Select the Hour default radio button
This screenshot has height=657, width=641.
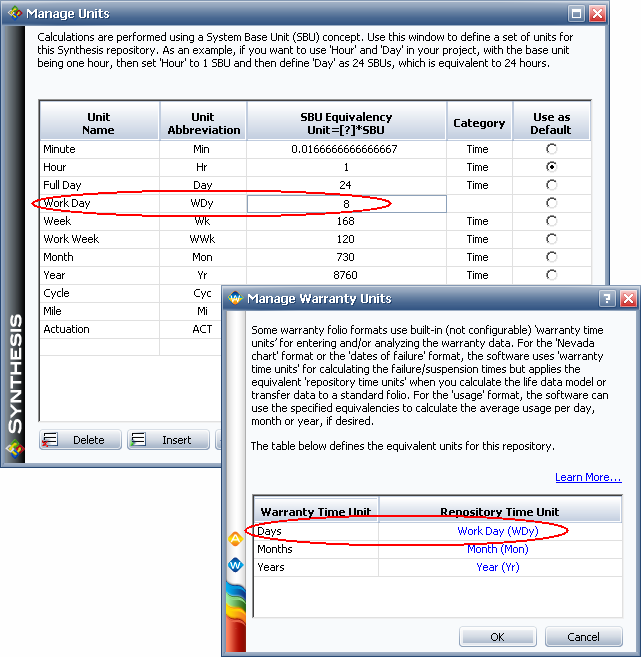pos(550,167)
